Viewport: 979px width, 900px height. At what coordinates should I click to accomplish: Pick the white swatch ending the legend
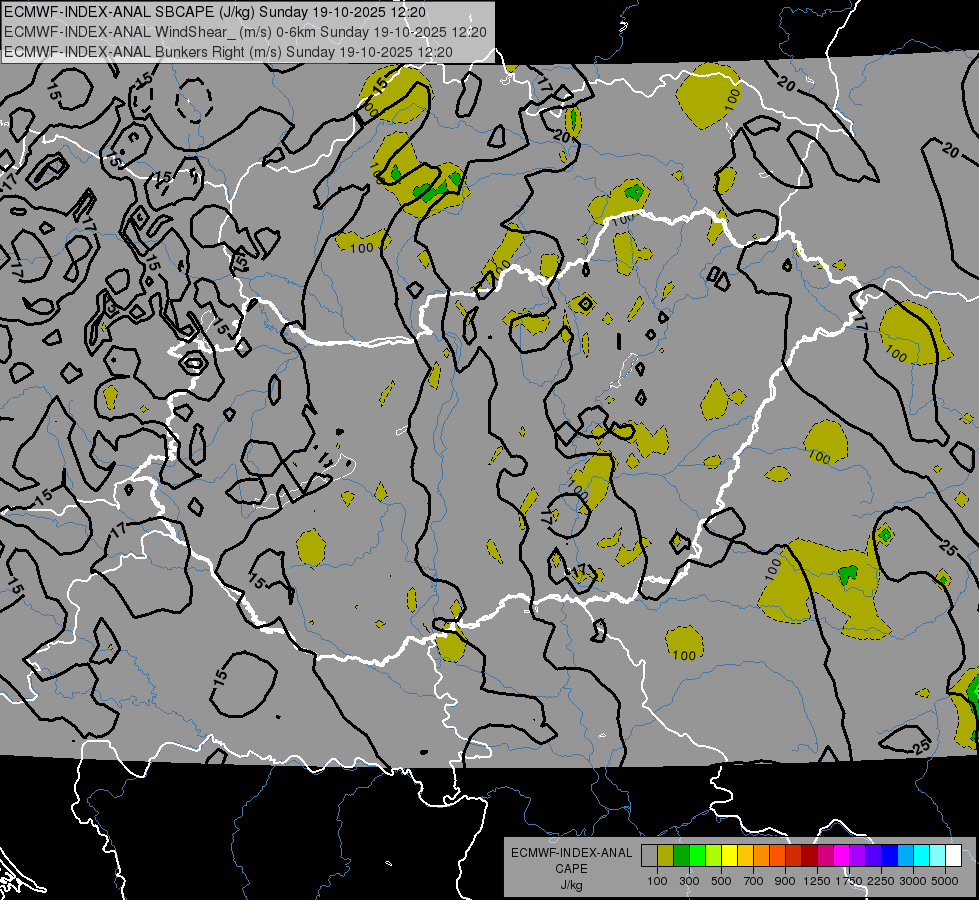pos(954,856)
